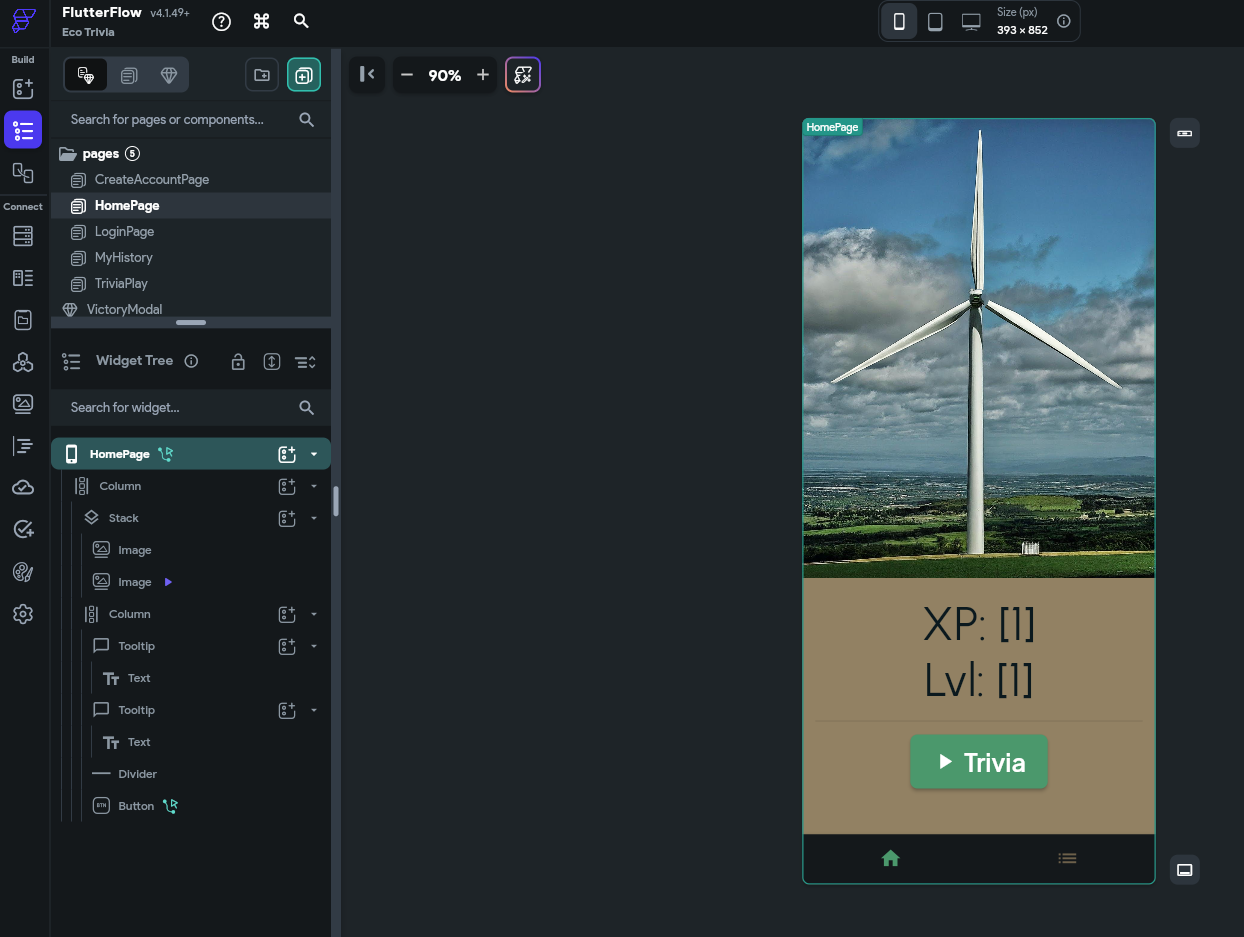Click the add page button with plus
The image size is (1244, 937).
point(304,75)
